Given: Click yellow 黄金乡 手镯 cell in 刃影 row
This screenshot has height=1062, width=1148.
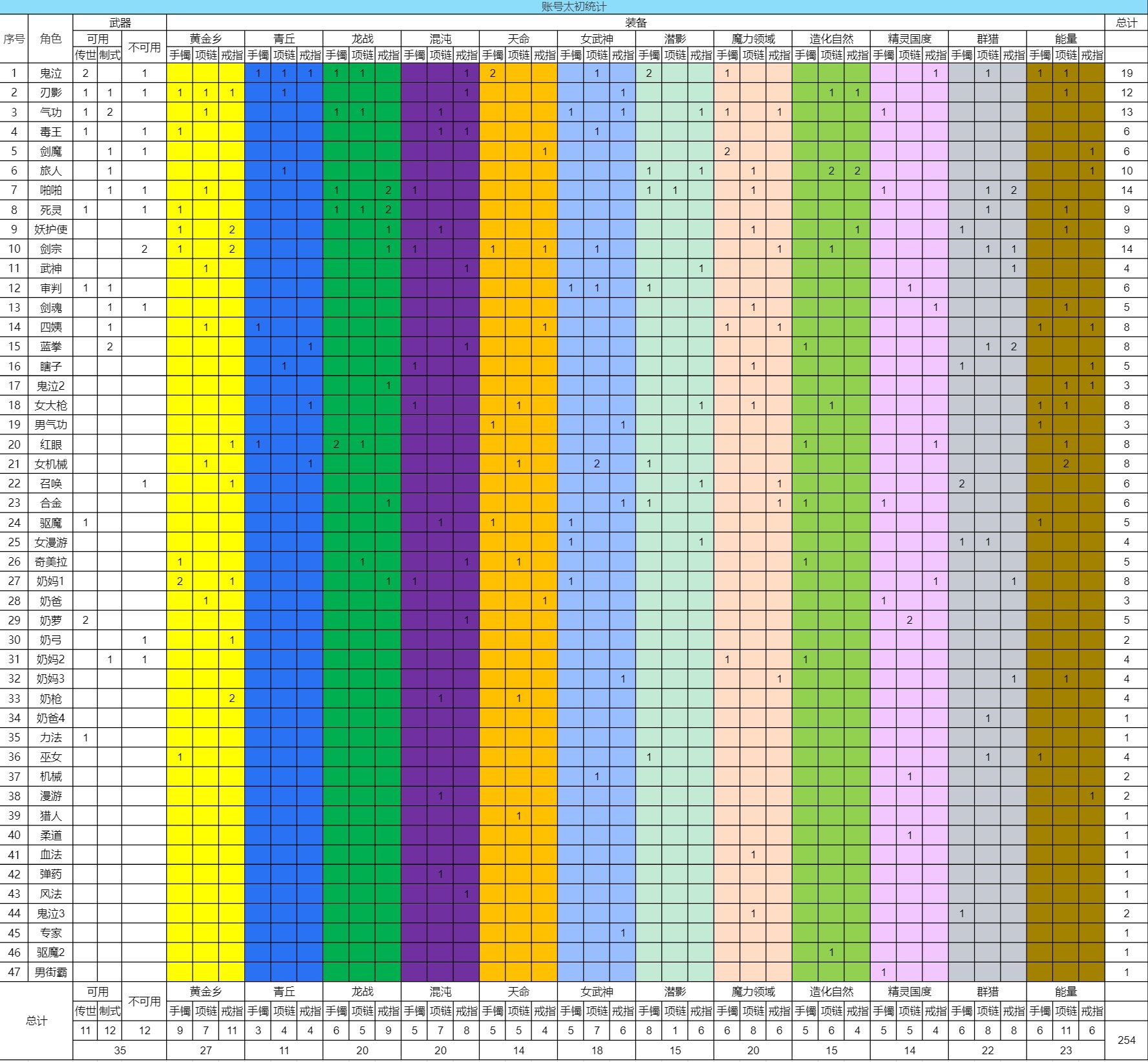Looking at the screenshot, I should (x=180, y=92).
